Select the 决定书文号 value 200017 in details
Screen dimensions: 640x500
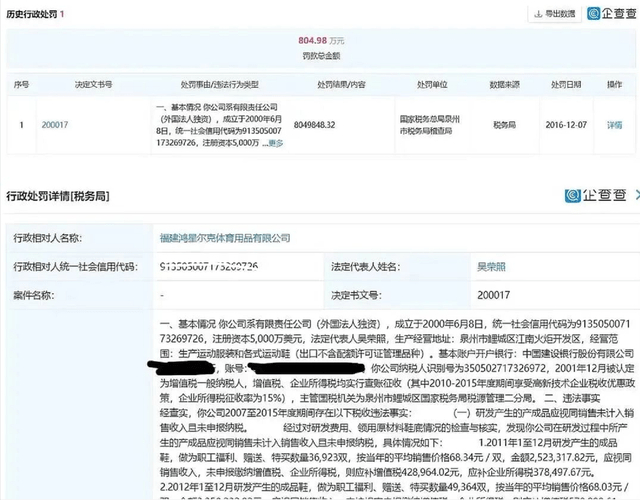pos(493,295)
